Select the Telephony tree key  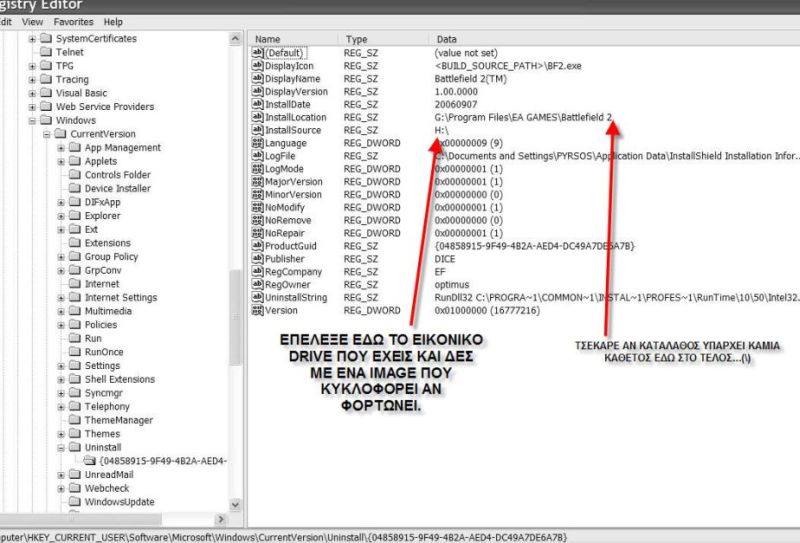point(107,407)
